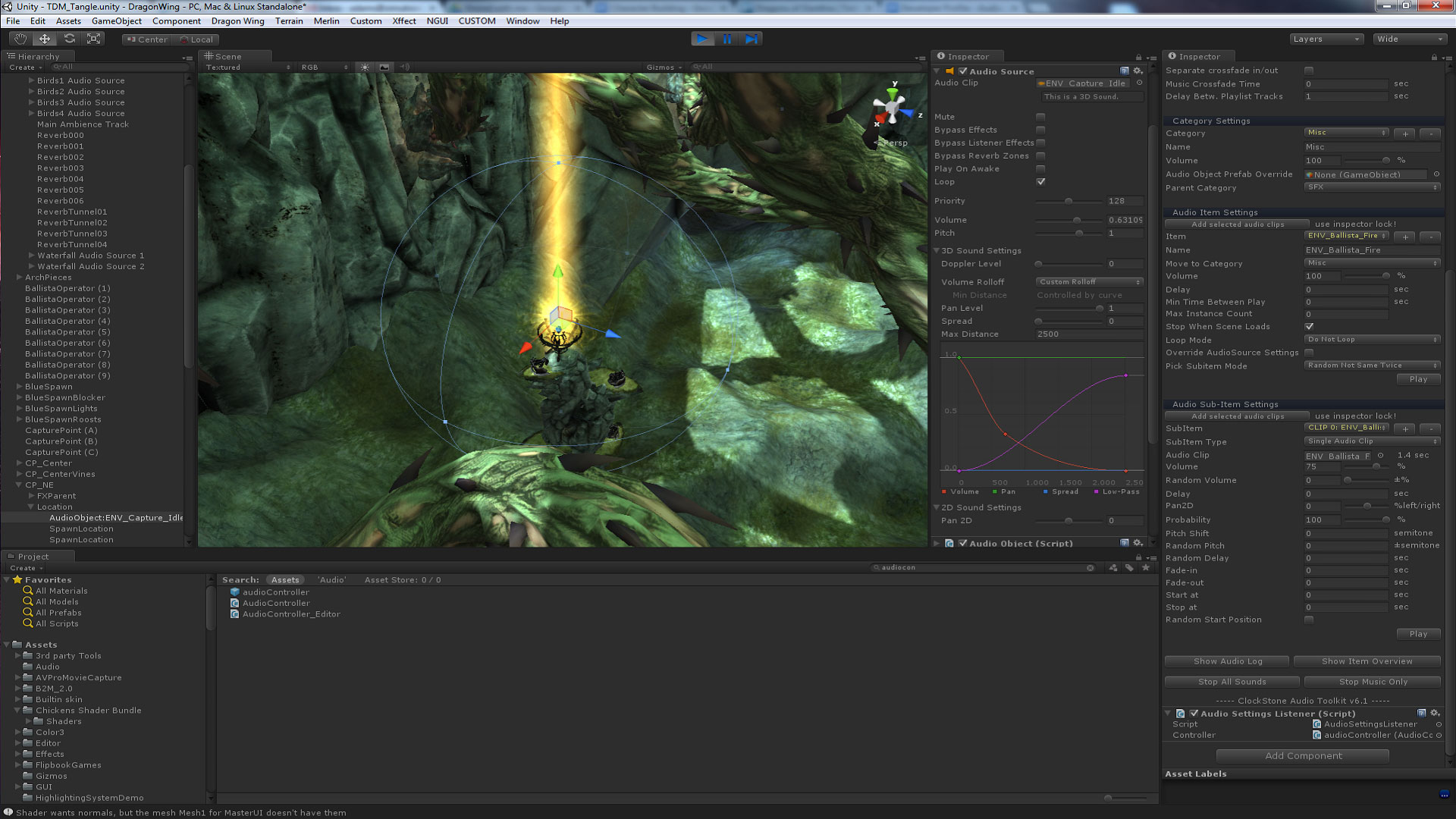Adjust the Priority slider
Screen dimensions: 1456x819
(1069, 201)
